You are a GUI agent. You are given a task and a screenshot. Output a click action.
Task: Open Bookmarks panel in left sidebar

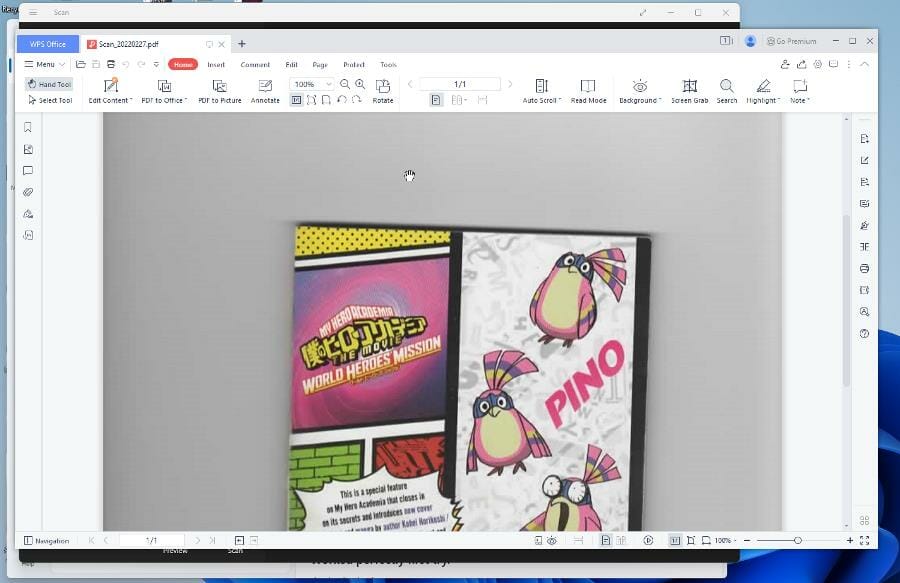coord(28,127)
